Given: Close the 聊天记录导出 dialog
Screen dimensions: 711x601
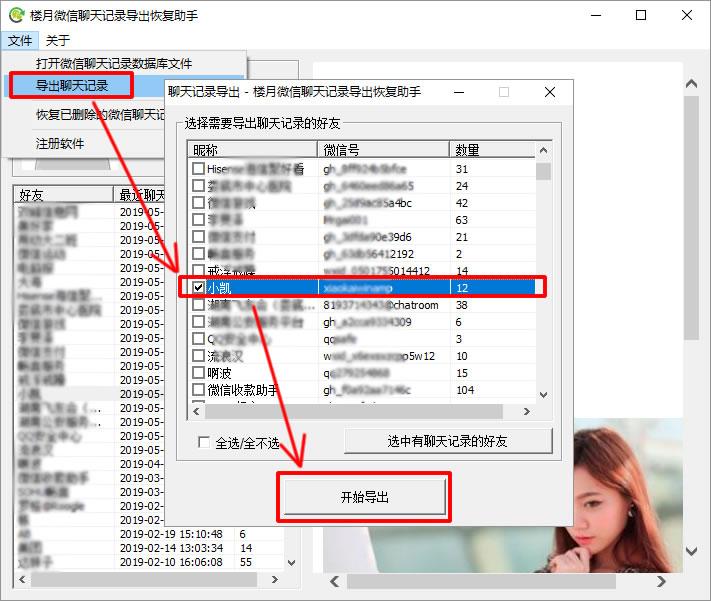Looking at the screenshot, I should coord(550,92).
